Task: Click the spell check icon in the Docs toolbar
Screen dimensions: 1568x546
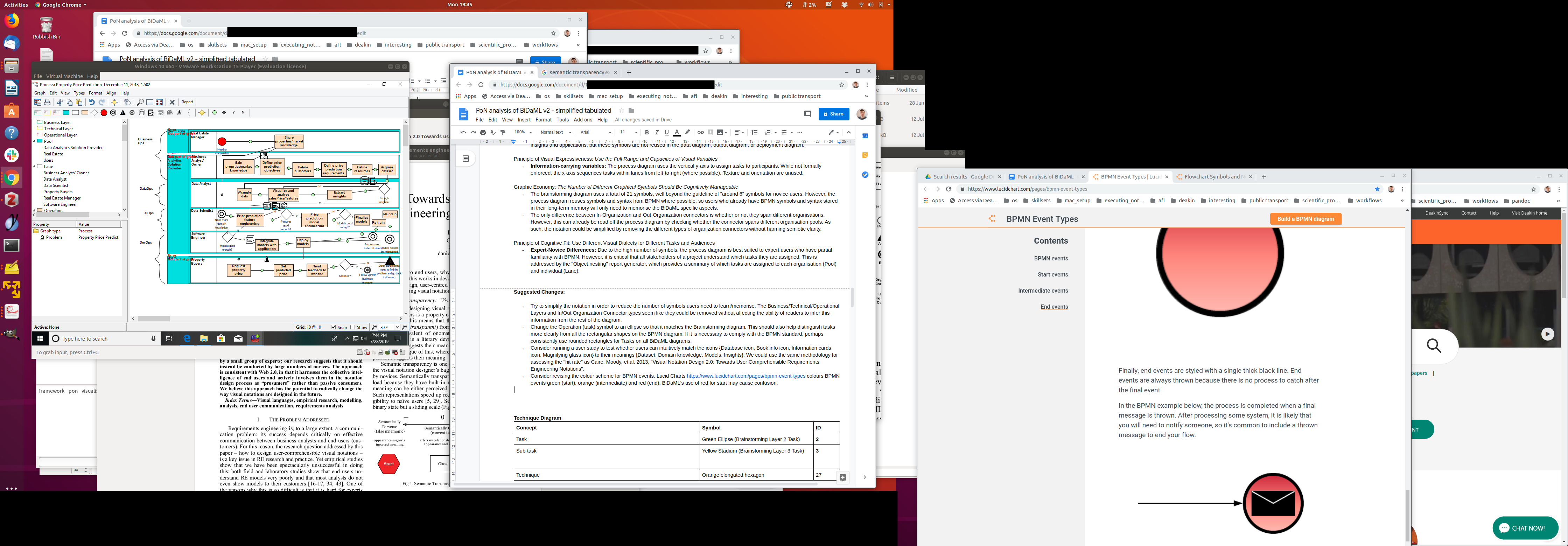Action: [492, 132]
